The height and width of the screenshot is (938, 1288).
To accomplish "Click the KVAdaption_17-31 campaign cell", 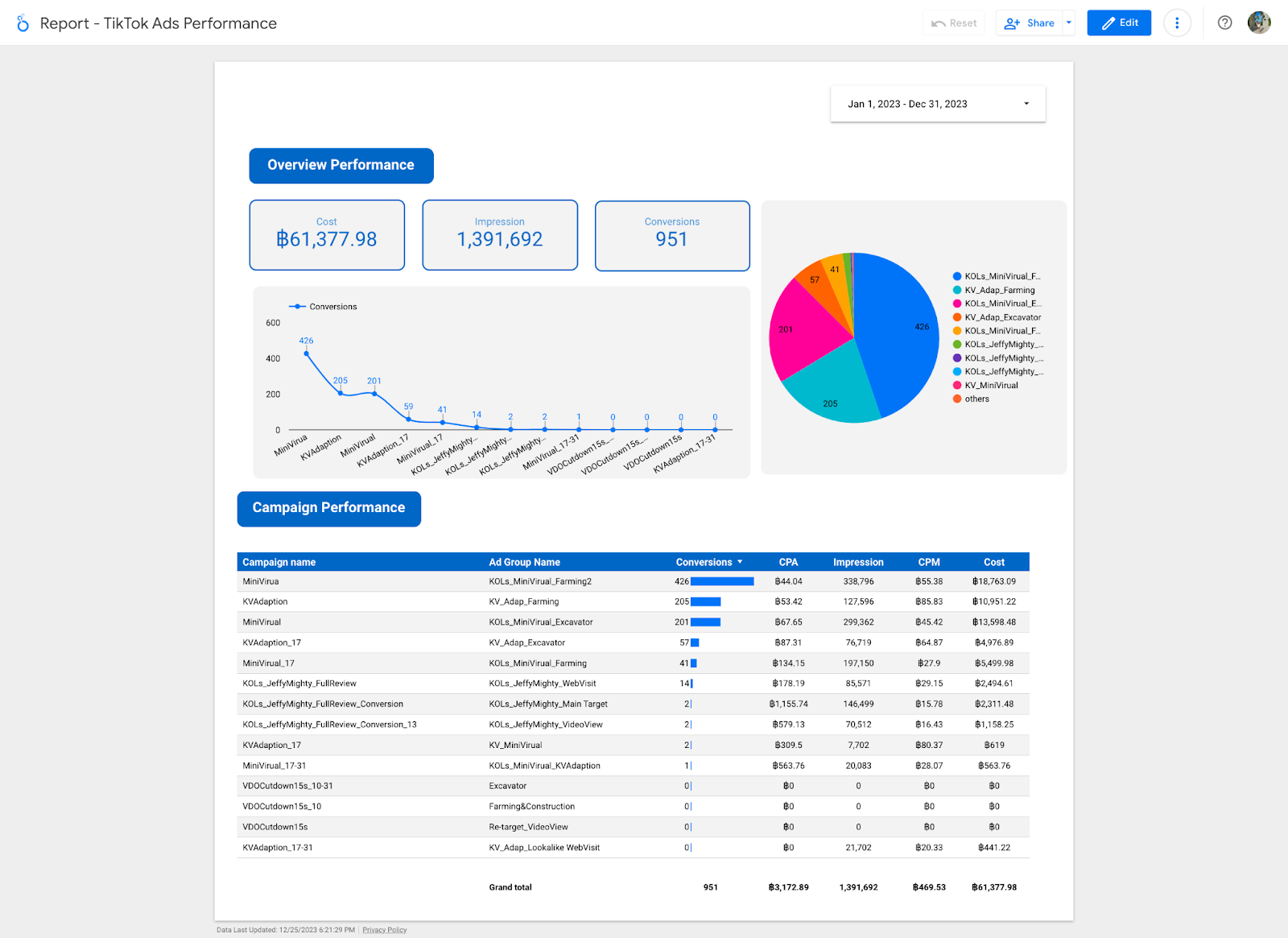I will point(278,848).
